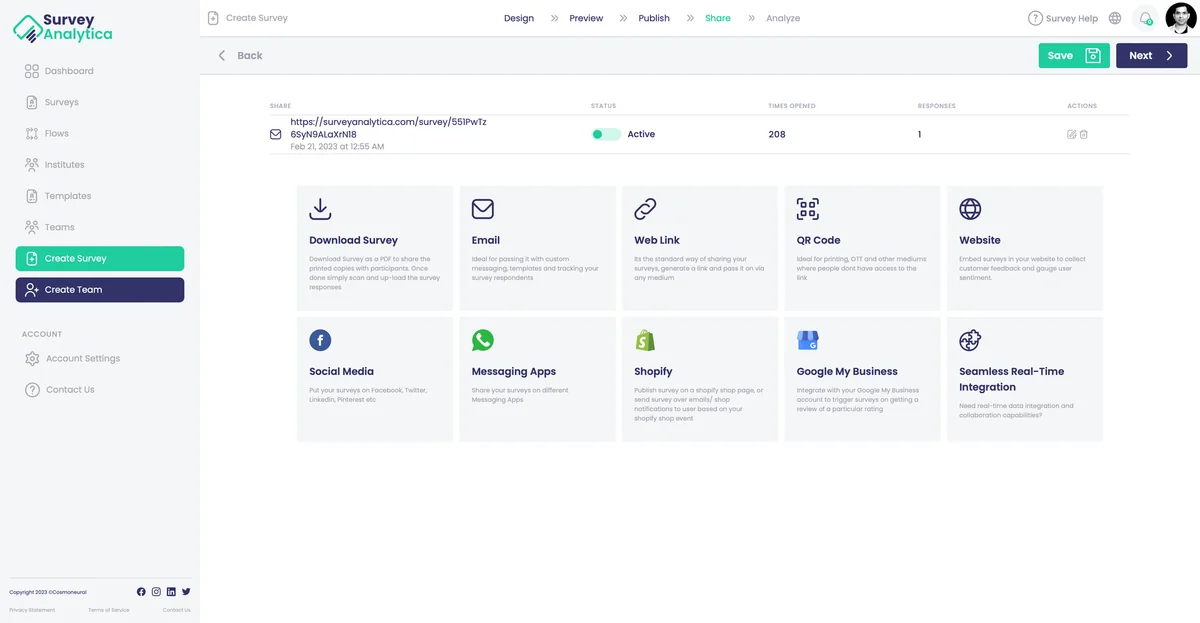The height and width of the screenshot is (623, 1200).
Task: Click the green Save button
Action: point(1073,56)
